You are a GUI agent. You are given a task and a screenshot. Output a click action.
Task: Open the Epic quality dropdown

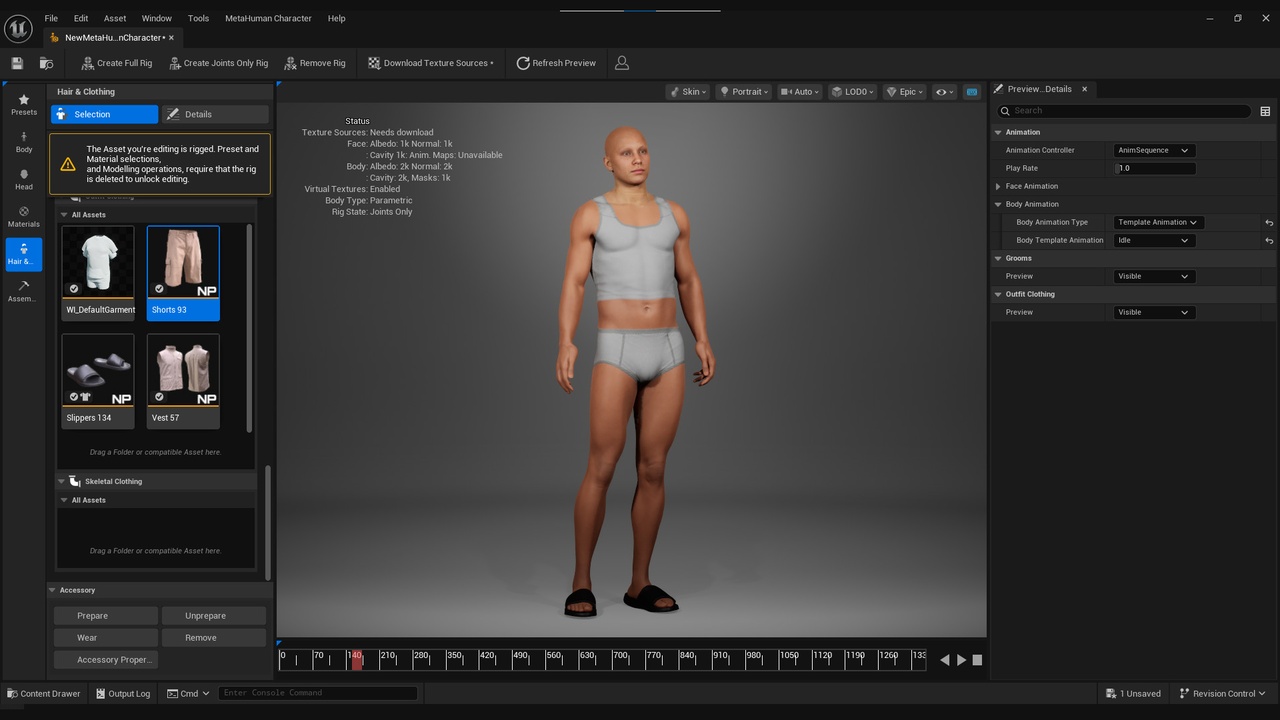coord(905,92)
